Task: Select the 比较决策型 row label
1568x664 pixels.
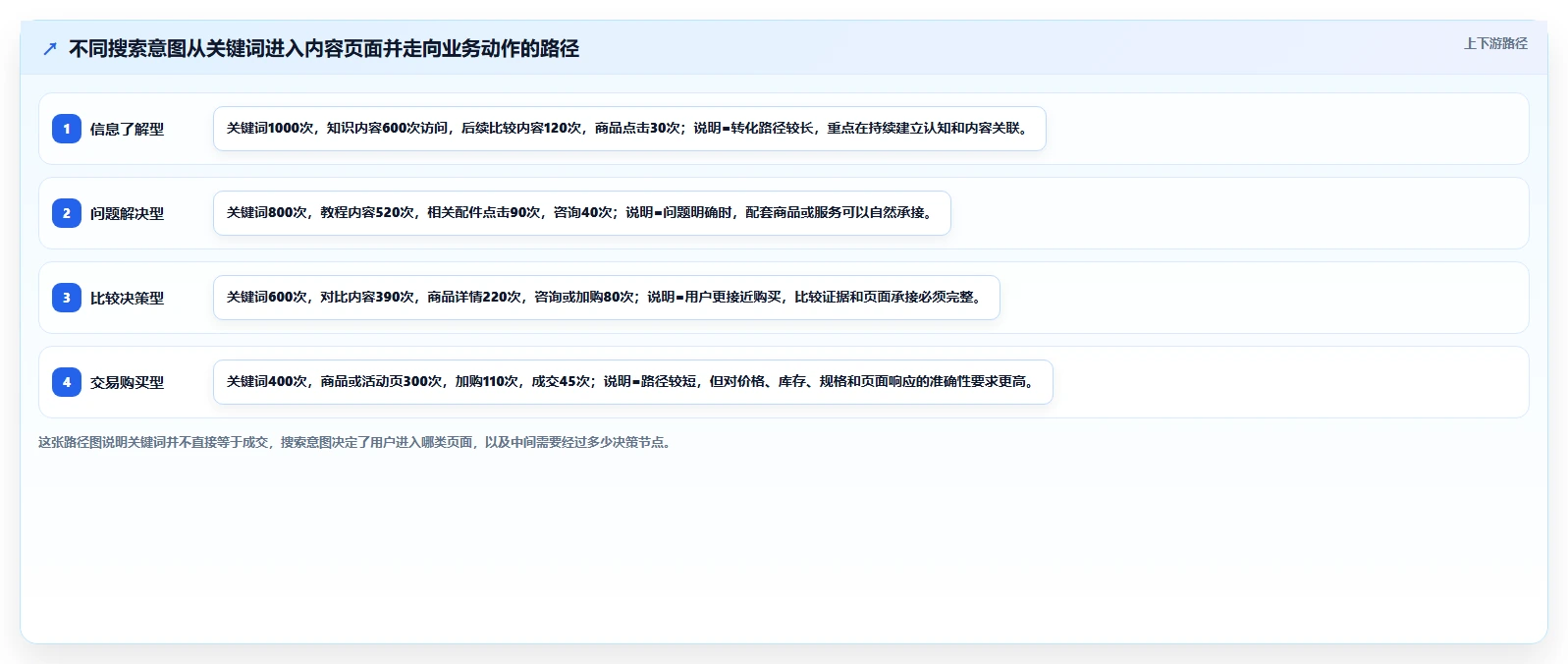Action: 127,298
